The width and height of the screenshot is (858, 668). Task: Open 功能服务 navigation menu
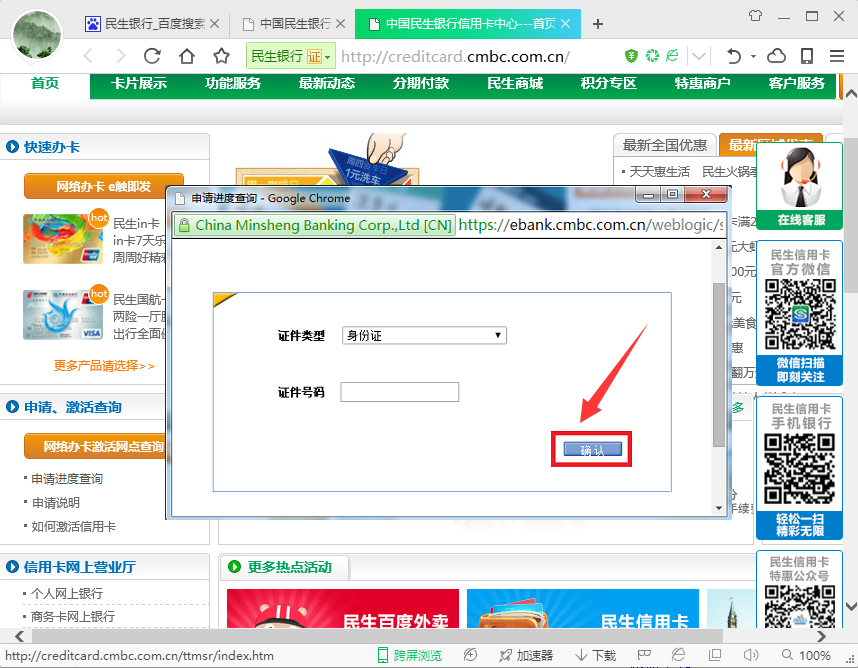coord(233,84)
